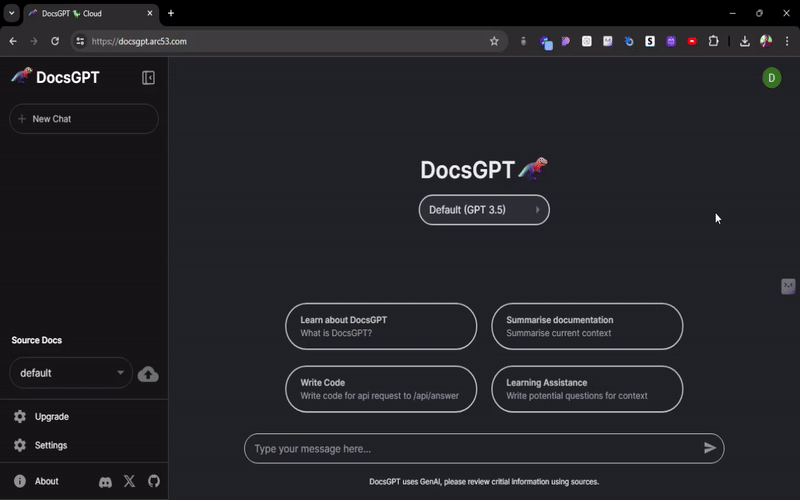Bookmark this page with the star icon

point(494,41)
